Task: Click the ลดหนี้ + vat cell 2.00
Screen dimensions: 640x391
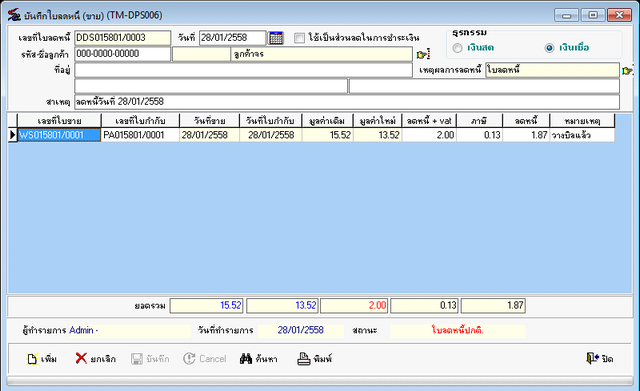Action: pos(429,135)
